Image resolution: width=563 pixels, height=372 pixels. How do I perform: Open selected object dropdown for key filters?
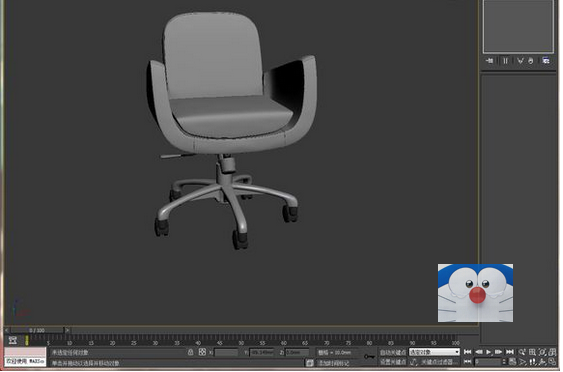tap(434, 352)
